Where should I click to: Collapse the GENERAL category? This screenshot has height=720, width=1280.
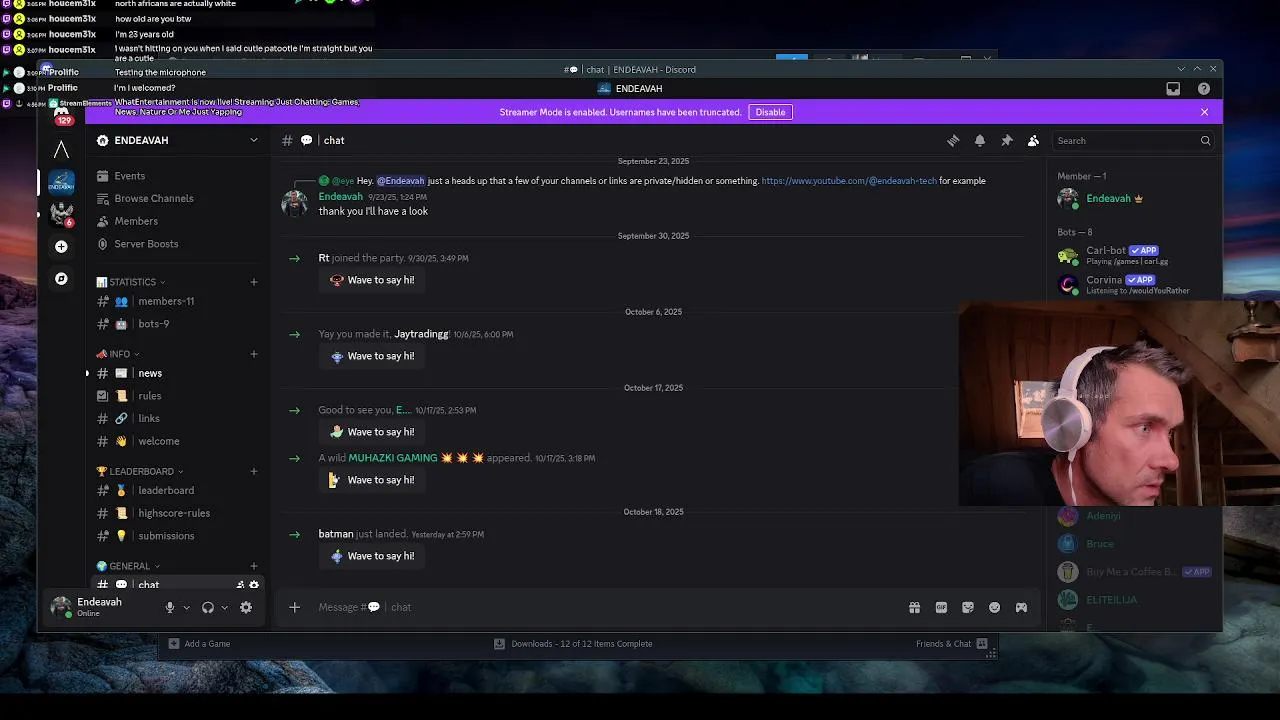129,566
